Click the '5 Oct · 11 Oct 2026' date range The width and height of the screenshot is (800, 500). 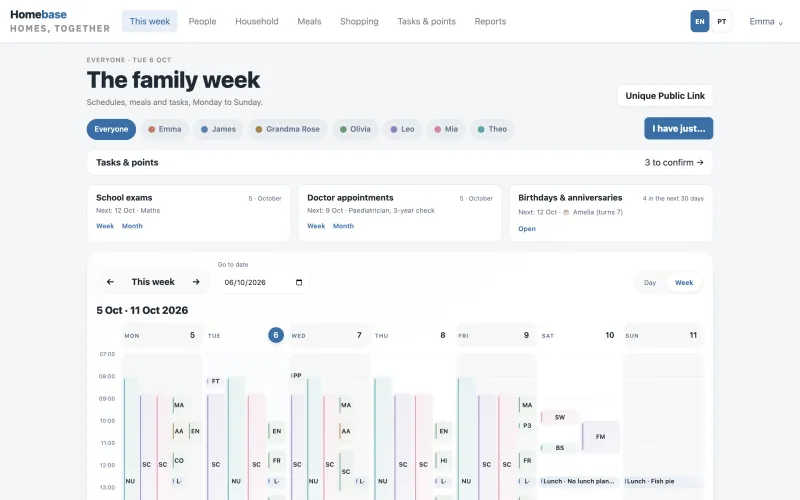(x=142, y=310)
